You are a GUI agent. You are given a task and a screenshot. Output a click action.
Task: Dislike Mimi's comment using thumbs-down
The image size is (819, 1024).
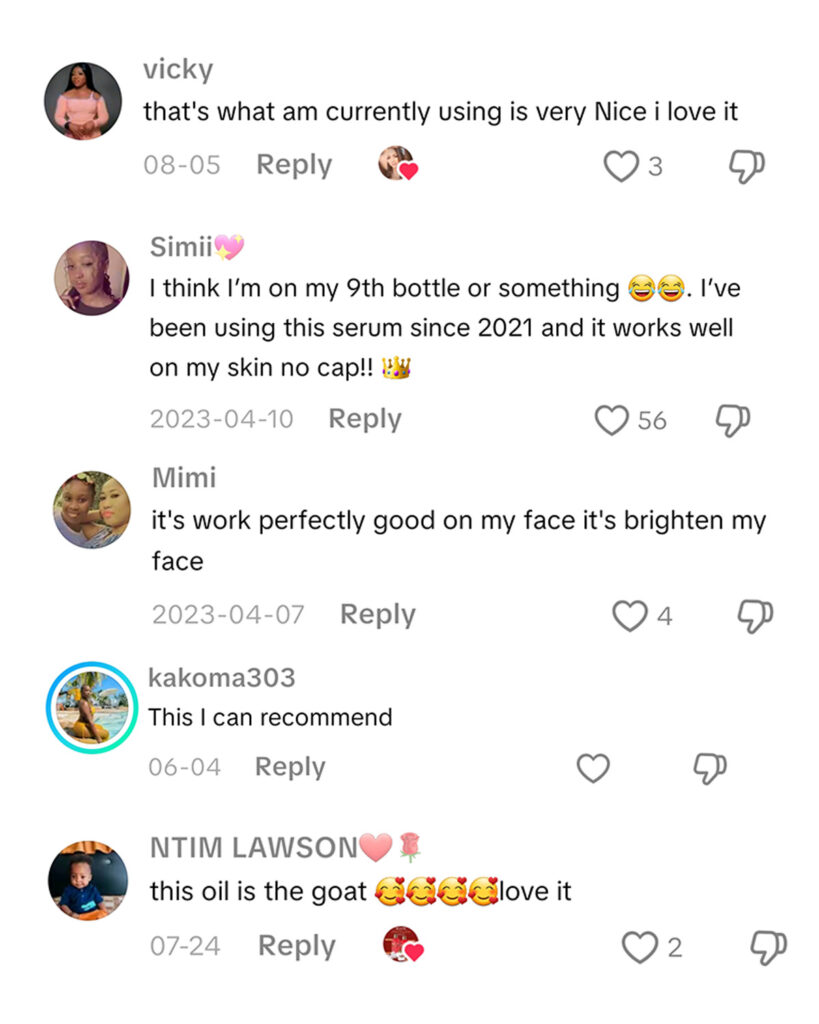coord(755,616)
